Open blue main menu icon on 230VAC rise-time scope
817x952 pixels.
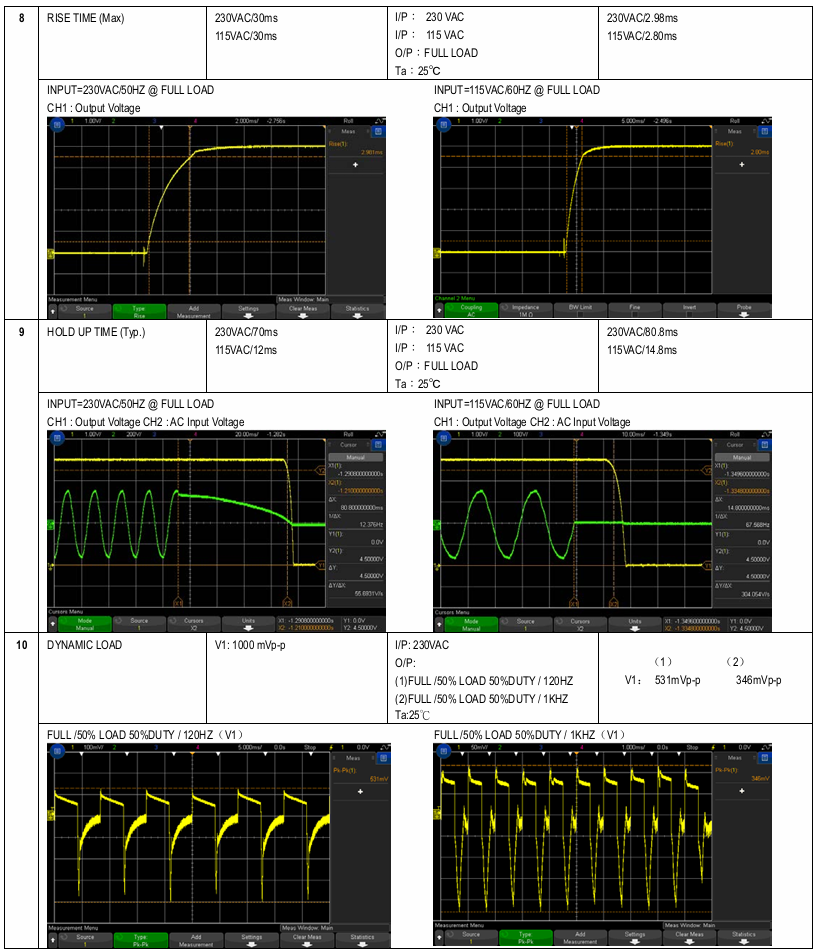57,124
